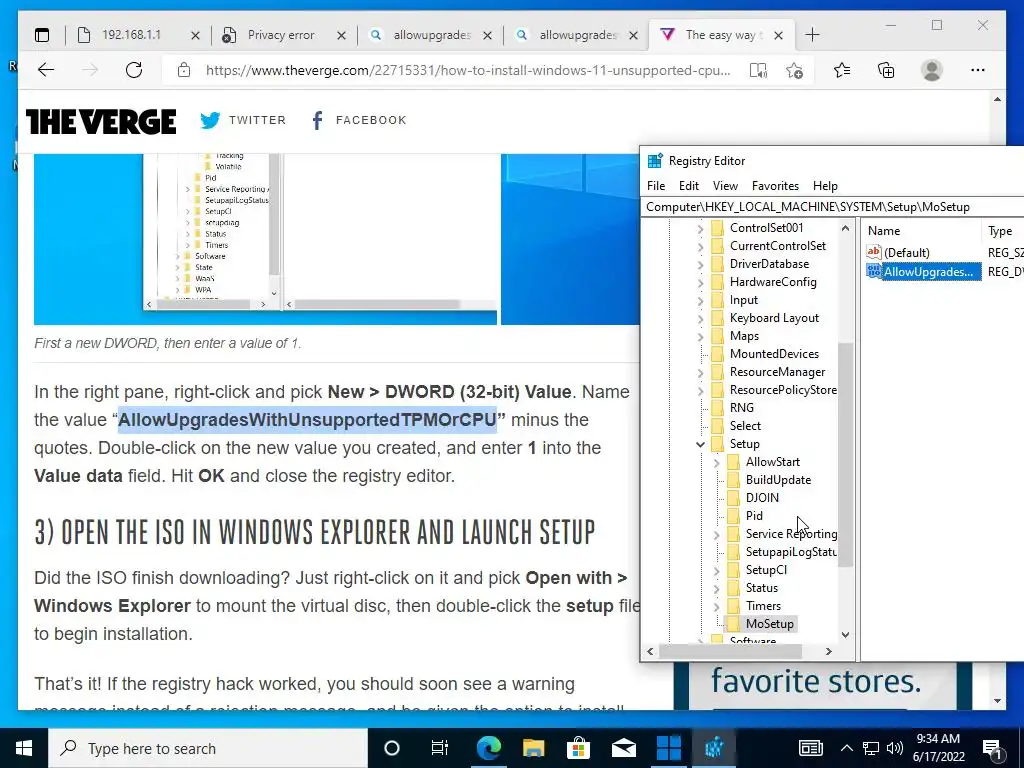Click the favorite stores advertisement
This screenshot has height=768, width=1024.
click(x=822, y=686)
